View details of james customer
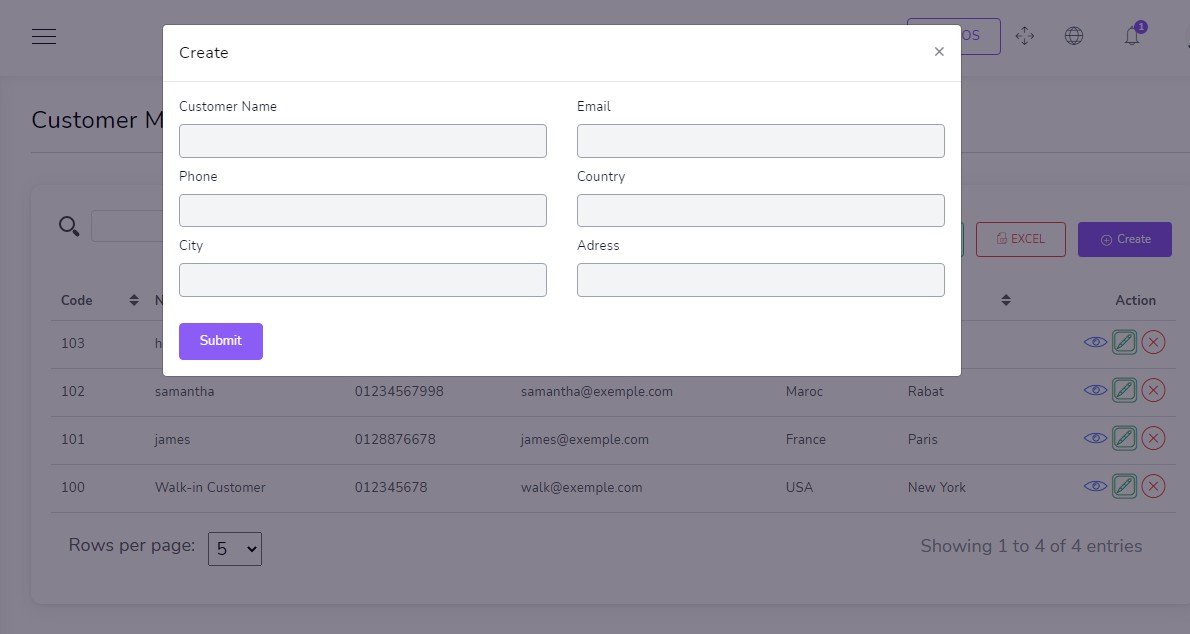1190x634 pixels. click(x=1095, y=438)
